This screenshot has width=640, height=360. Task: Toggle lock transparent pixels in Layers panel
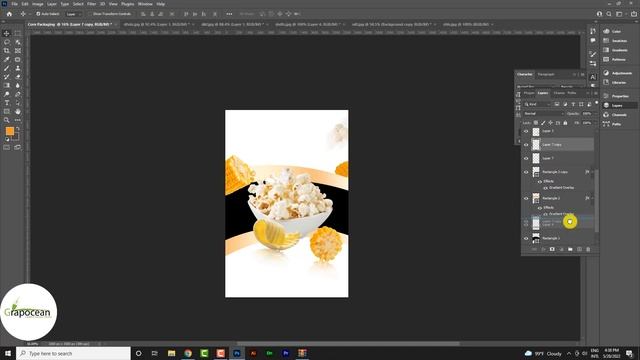pos(536,123)
